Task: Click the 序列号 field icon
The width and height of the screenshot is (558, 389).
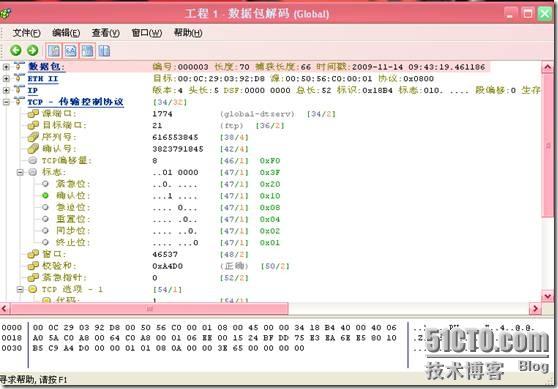Action: coord(33,137)
